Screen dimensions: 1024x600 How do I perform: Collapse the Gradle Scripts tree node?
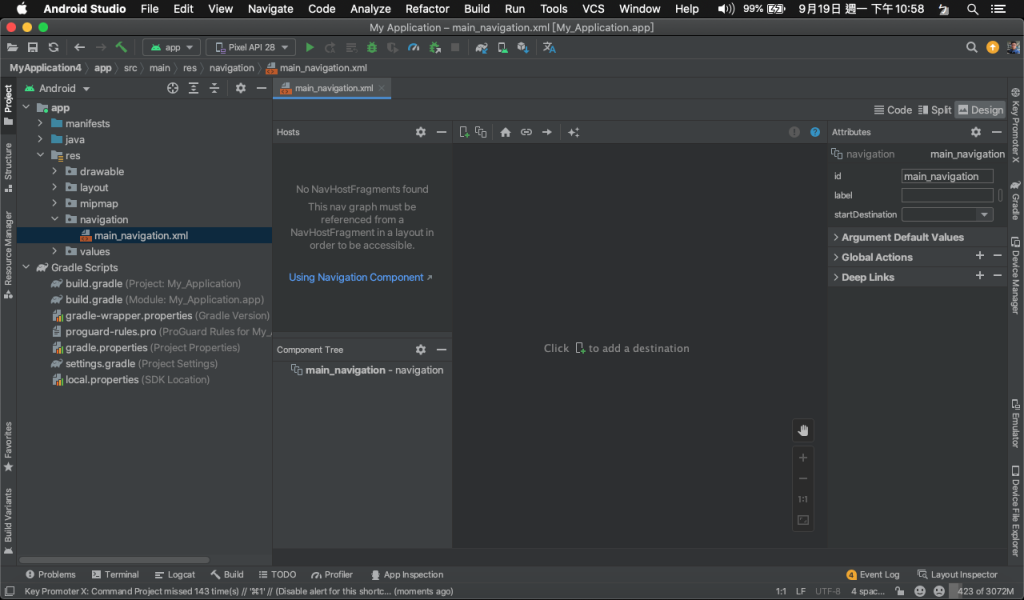tap(25, 268)
